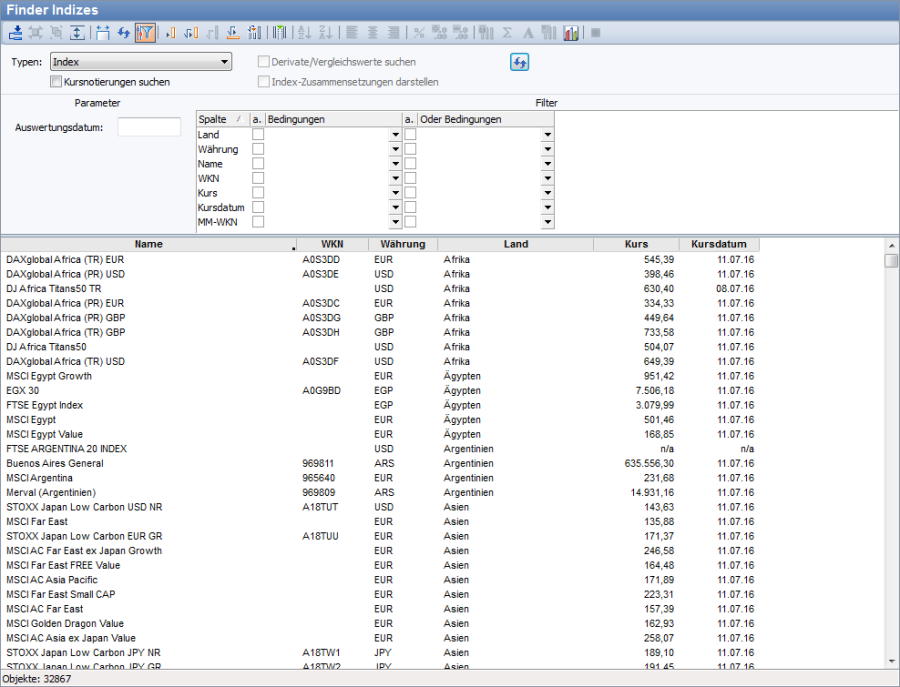Enable the Kursnotierungen suchen checkbox

(56, 82)
